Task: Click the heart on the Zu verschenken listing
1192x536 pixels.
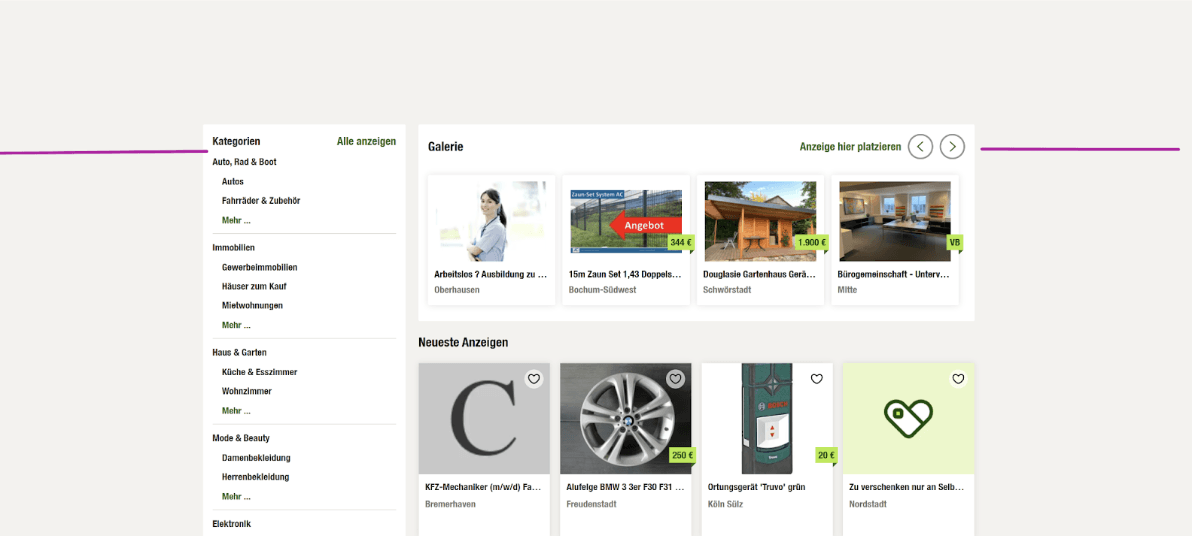Action: 958,379
